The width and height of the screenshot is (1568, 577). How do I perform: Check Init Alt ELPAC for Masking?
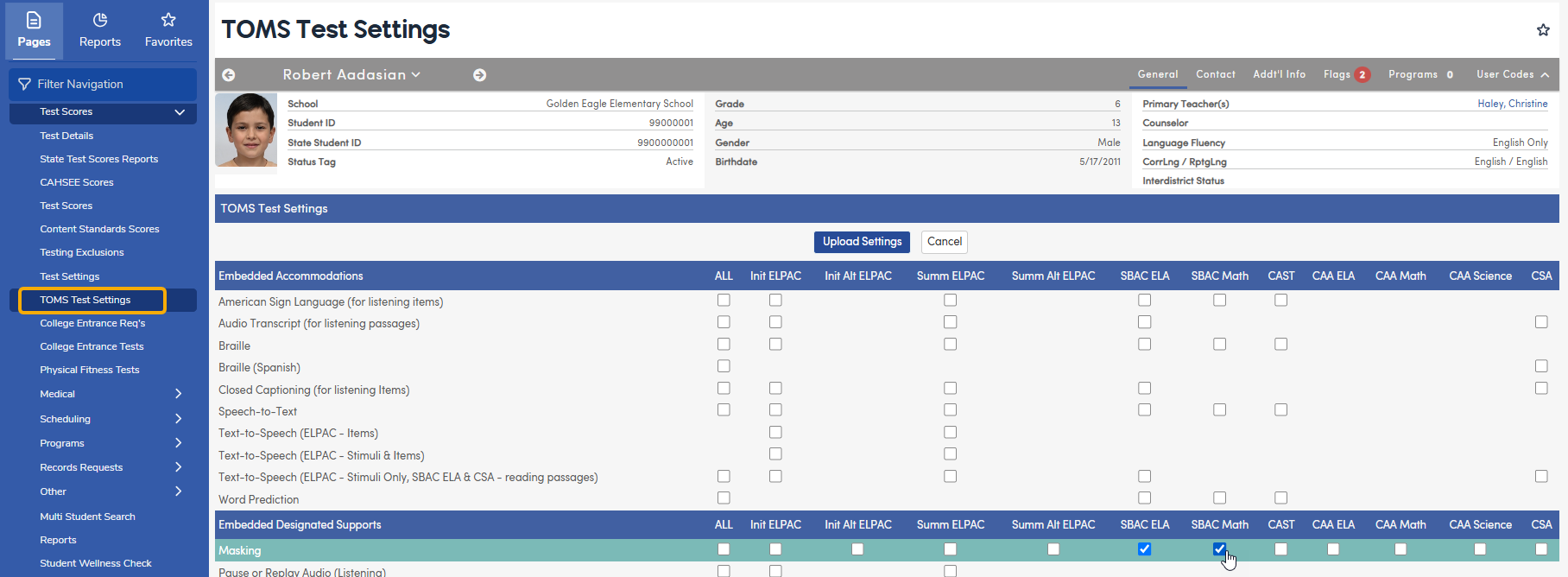point(857,548)
